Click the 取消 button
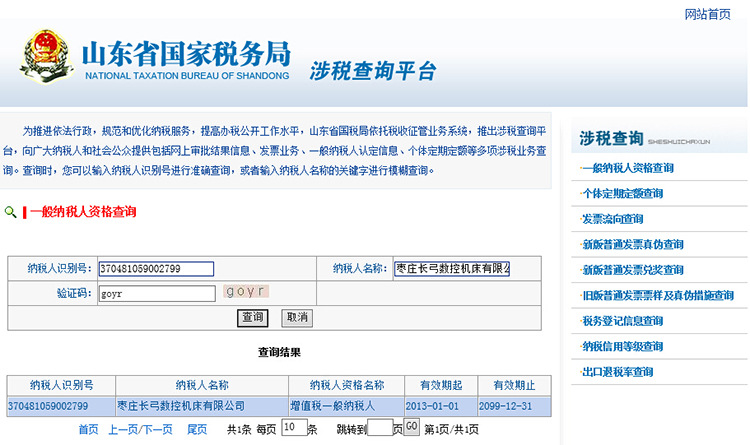The height and width of the screenshot is (445, 750). click(297, 318)
